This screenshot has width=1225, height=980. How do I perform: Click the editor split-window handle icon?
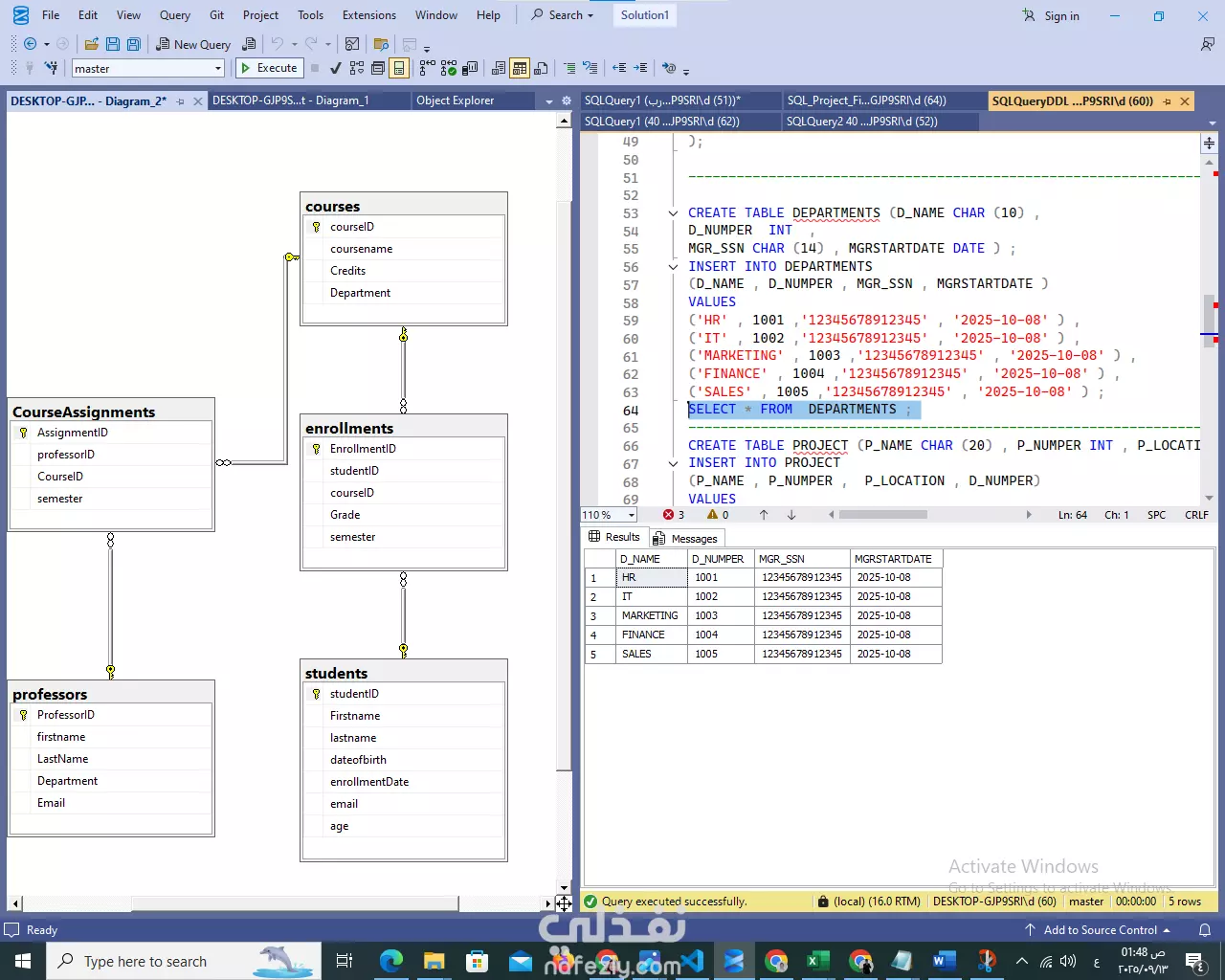coord(1210,143)
